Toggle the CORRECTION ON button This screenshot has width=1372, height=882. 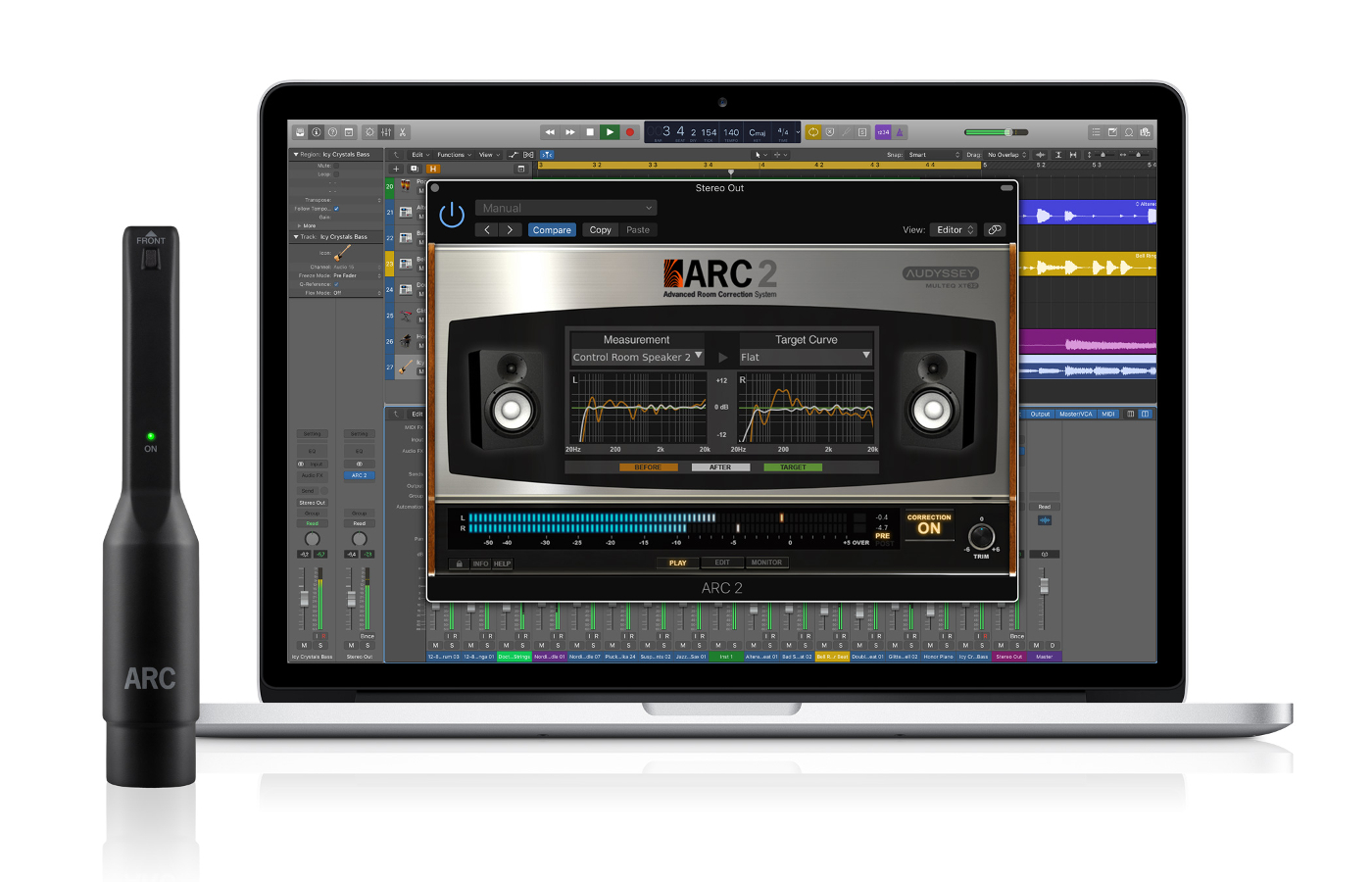point(929,525)
